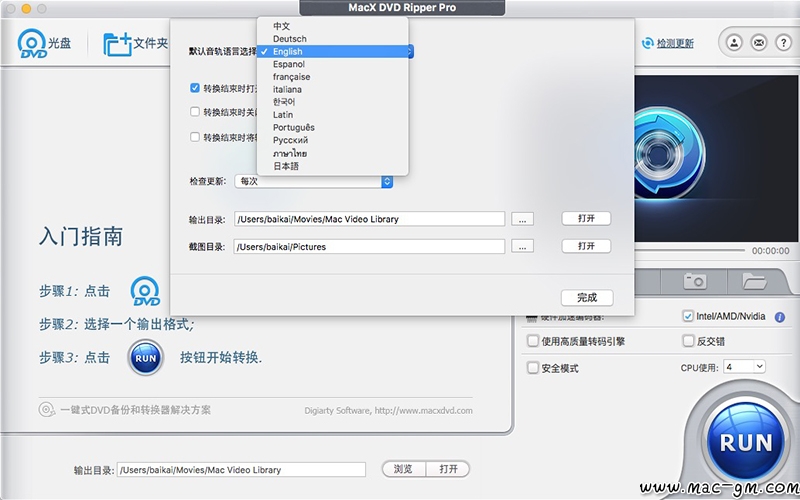Click the bottom 输出目录 path field

[x=241, y=470]
